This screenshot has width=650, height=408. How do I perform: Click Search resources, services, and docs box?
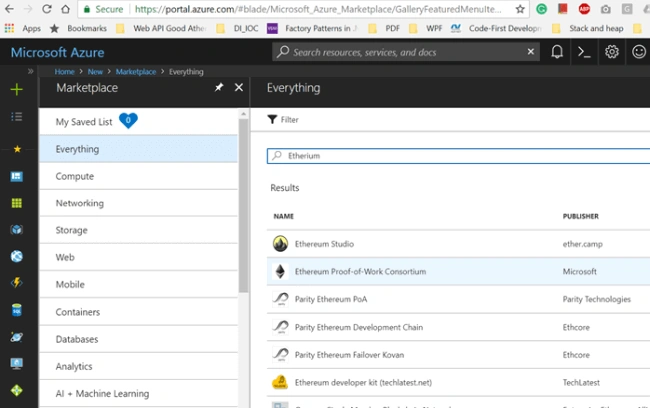[x=405, y=52]
